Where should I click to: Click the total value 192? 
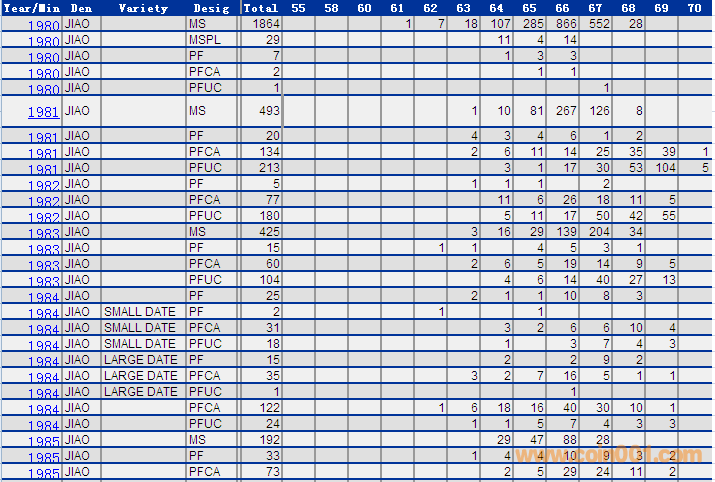(x=269, y=440)
